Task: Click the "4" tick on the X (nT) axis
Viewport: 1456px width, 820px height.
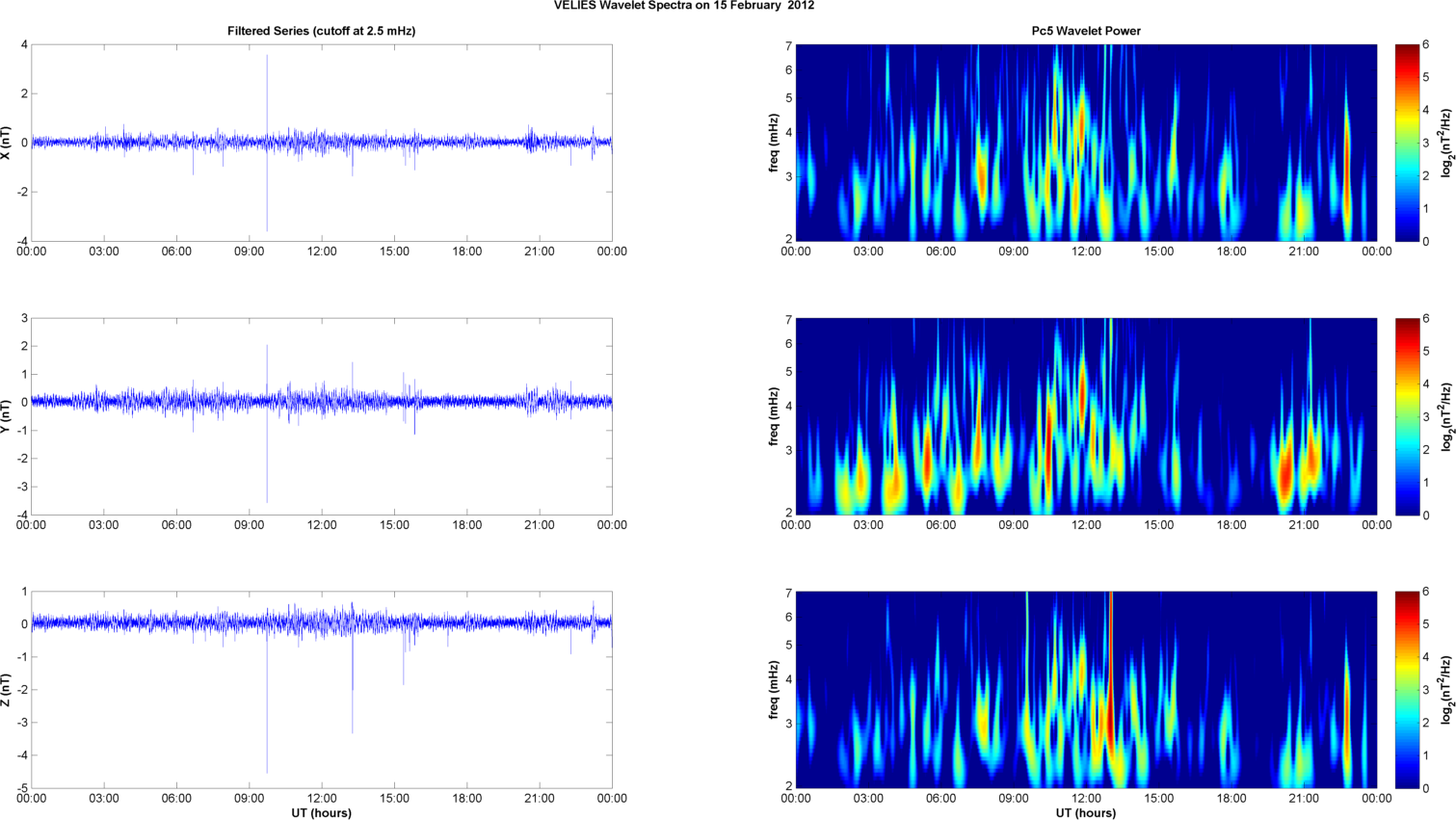Action: [x=24, y=44]
